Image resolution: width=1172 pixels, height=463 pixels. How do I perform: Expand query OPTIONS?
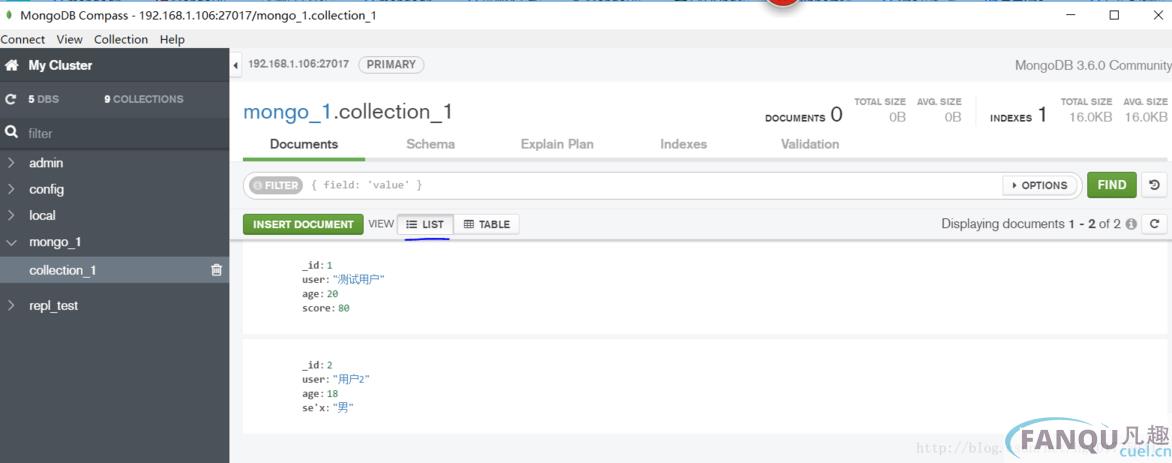coord(1040,185)
